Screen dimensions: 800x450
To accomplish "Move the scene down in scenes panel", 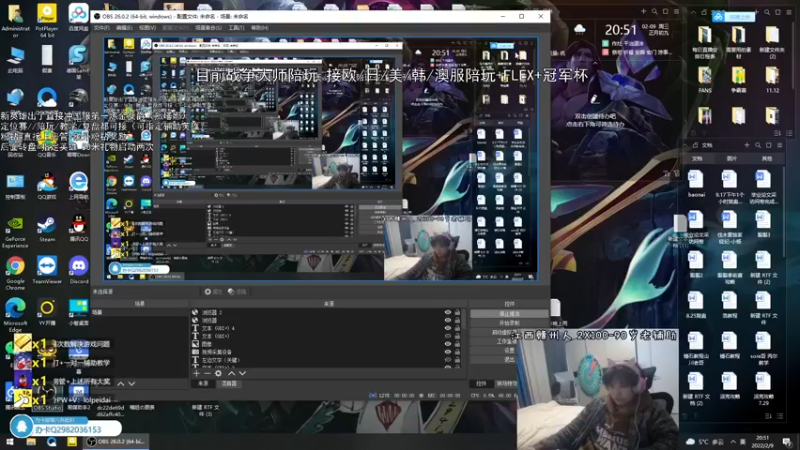I will tap(132, 383).
